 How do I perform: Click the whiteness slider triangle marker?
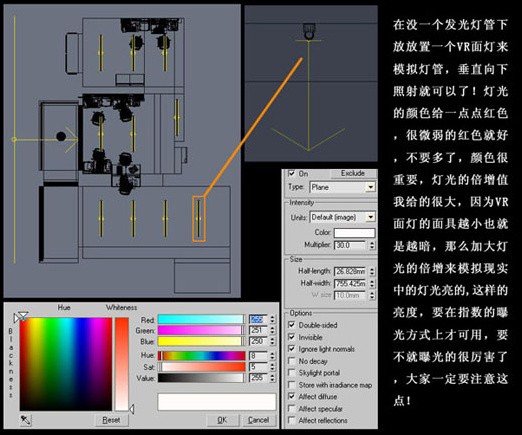point(131,409)
